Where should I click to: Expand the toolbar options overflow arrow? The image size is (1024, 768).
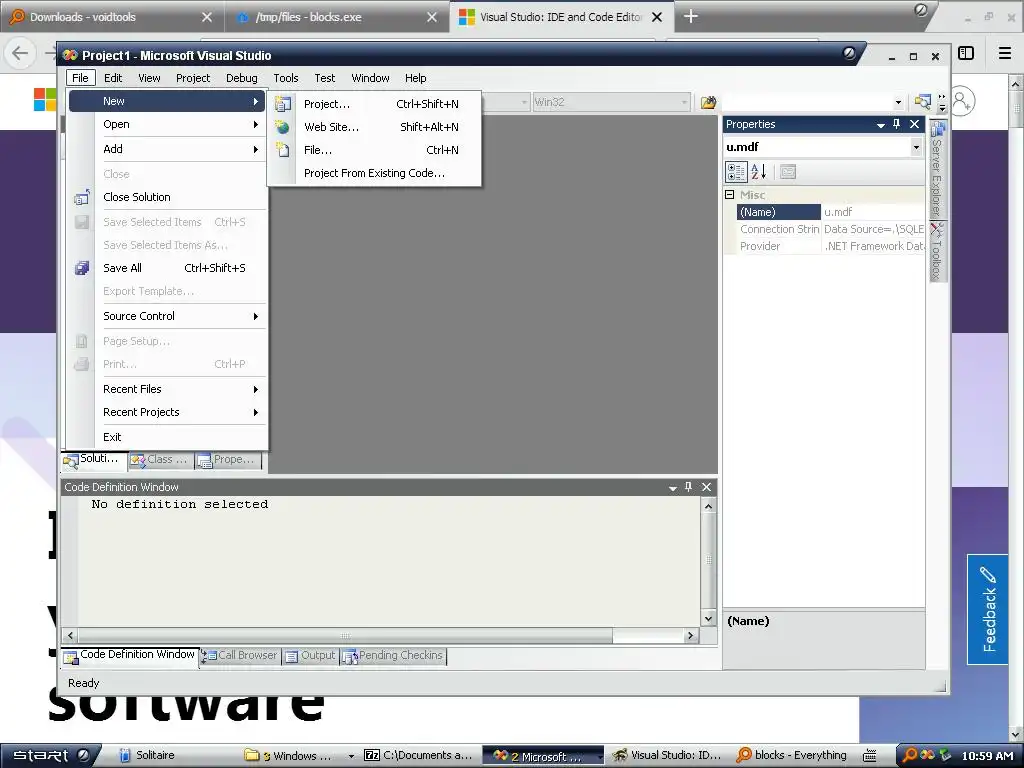pyautogui.click(x=942, y=103)
